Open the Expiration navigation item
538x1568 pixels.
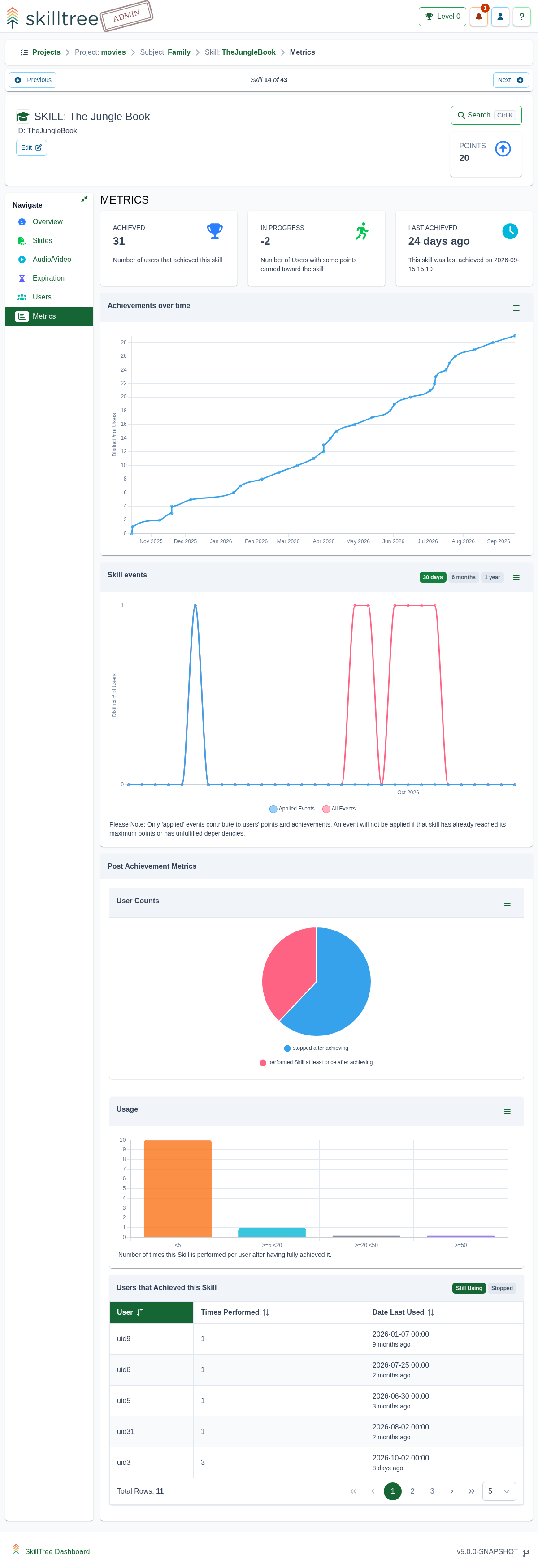(x=49, y=278)
